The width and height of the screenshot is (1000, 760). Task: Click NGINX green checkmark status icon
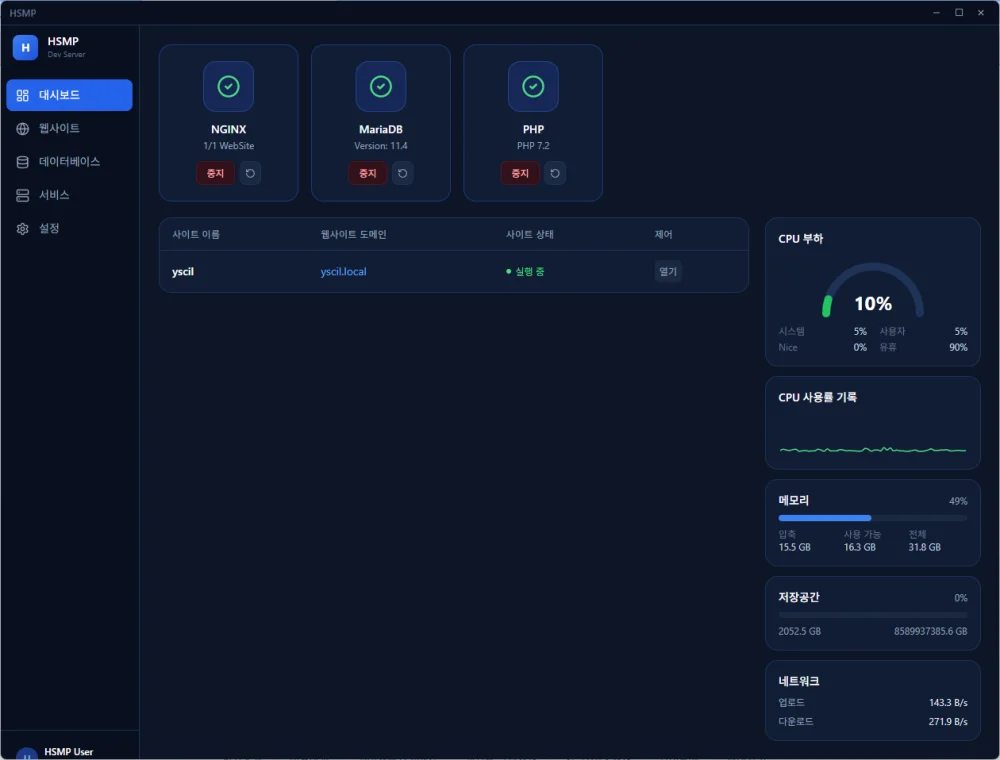[x=228, y=86]
